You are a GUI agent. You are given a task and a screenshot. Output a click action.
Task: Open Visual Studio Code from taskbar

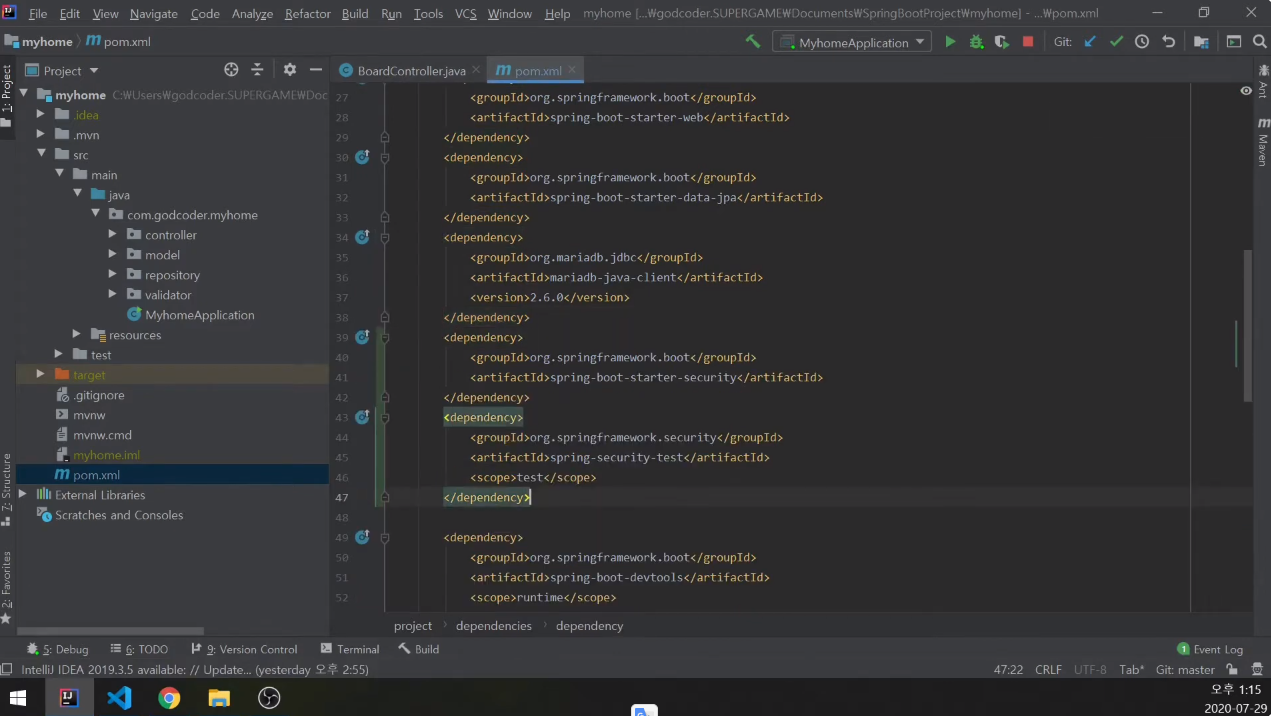pos(119,697)
